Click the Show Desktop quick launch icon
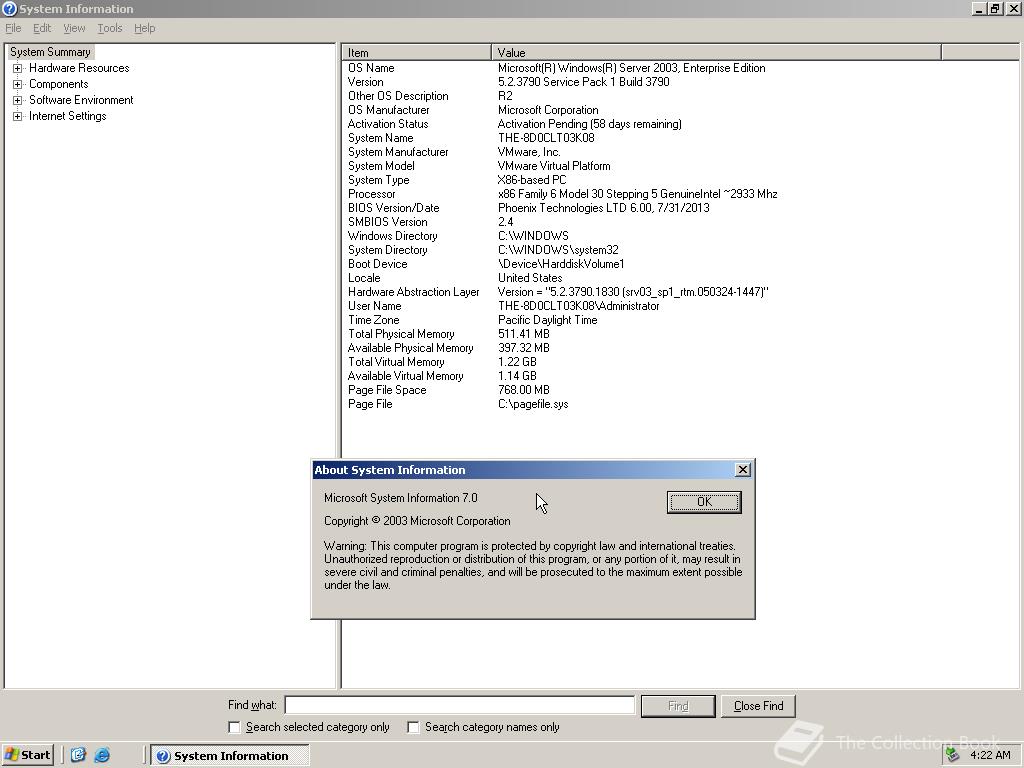The width and height of the screenshot is (1024, 768). click(78, 755)
